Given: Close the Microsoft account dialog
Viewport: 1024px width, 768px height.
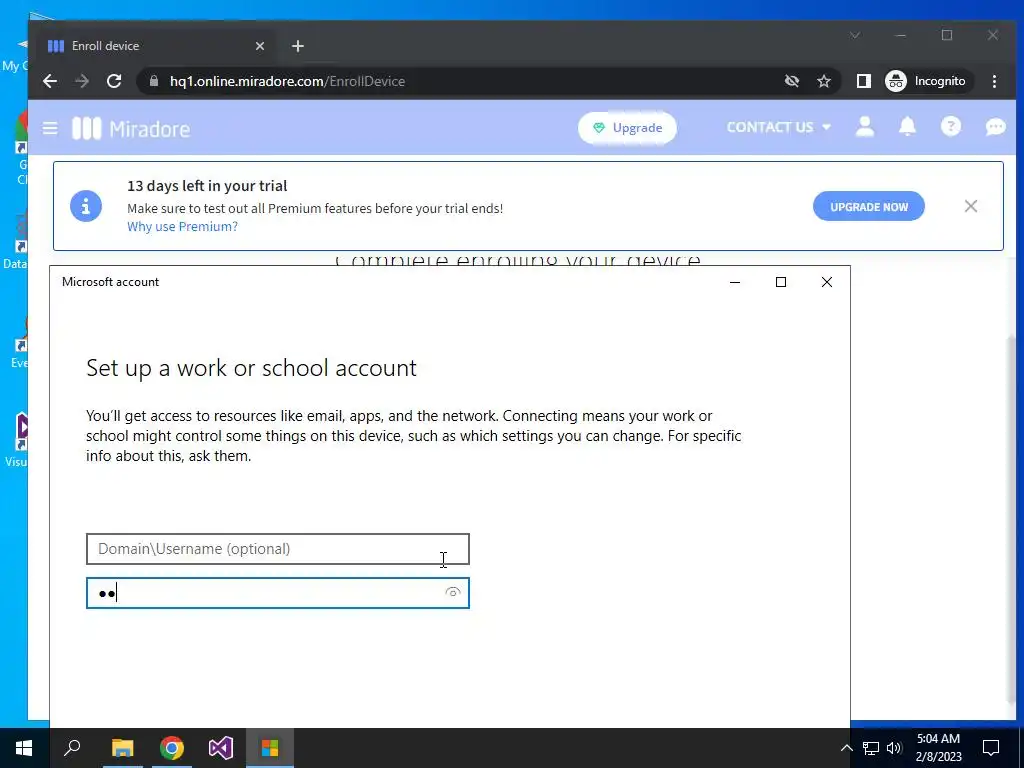Looking at the screenshot, I should (827, 282).
